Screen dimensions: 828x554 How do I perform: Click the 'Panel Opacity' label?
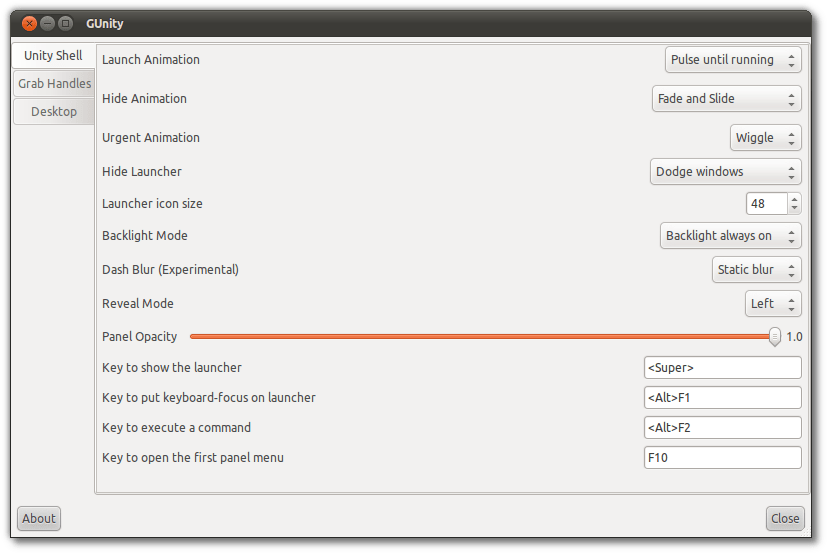[139, 337]
